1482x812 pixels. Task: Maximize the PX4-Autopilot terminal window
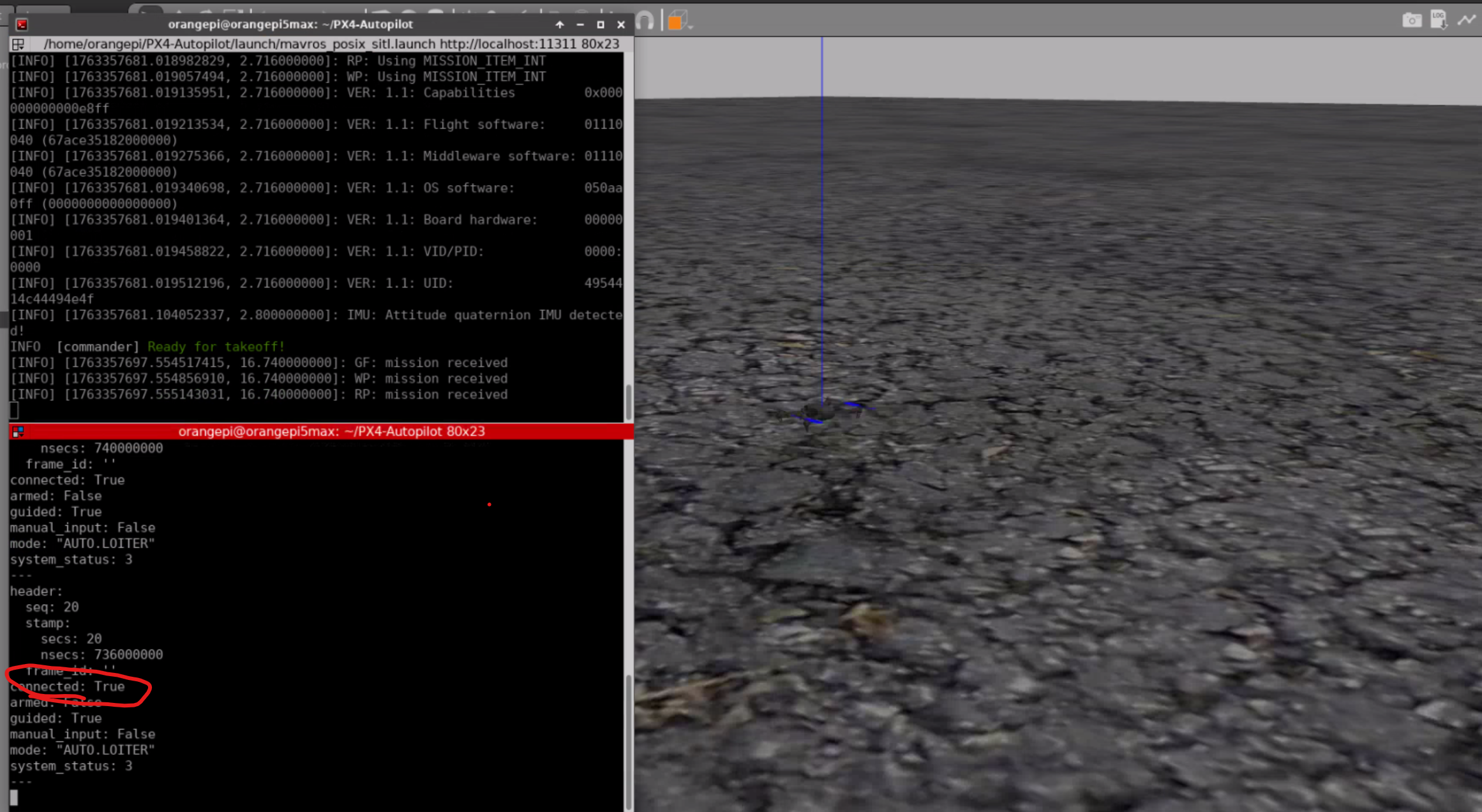(x=601, y=24)
